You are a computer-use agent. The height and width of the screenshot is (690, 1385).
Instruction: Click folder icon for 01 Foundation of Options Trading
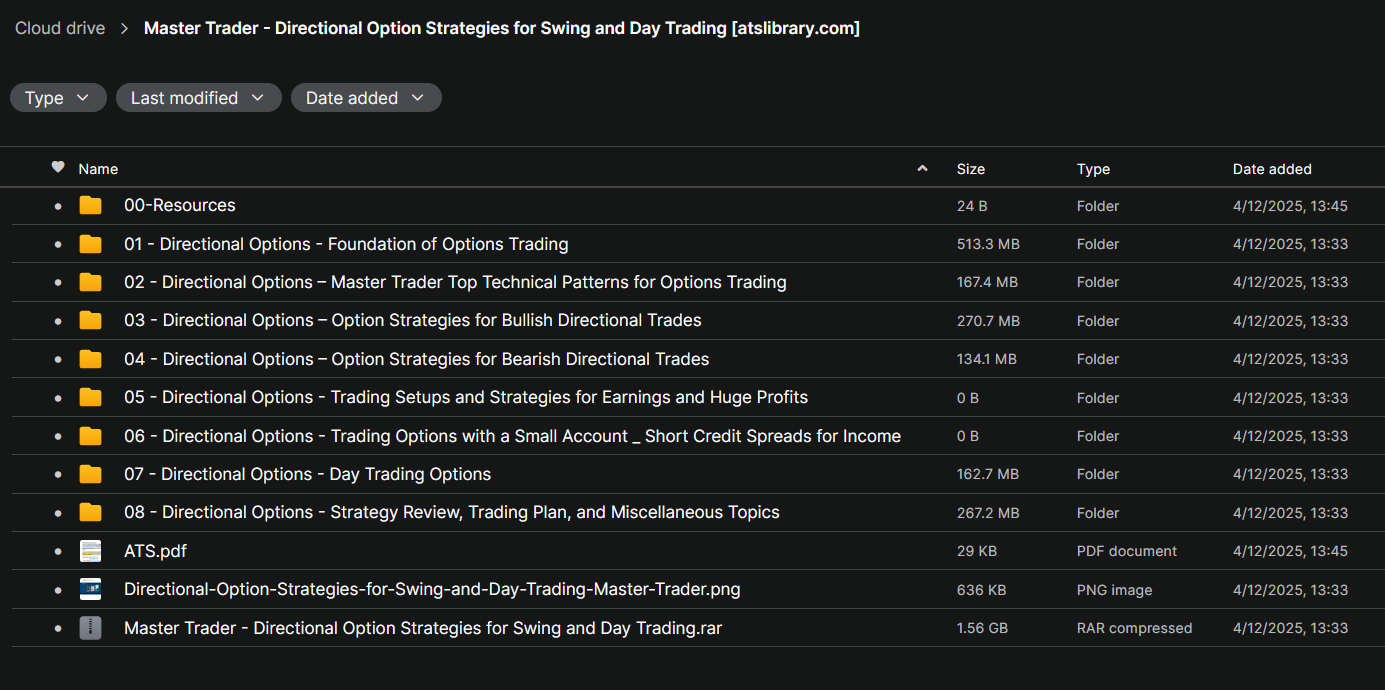(91, 244)
